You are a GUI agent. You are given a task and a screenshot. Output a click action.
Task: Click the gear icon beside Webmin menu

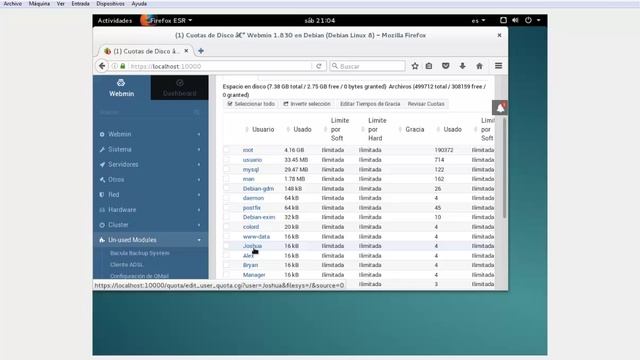point(102,134)
